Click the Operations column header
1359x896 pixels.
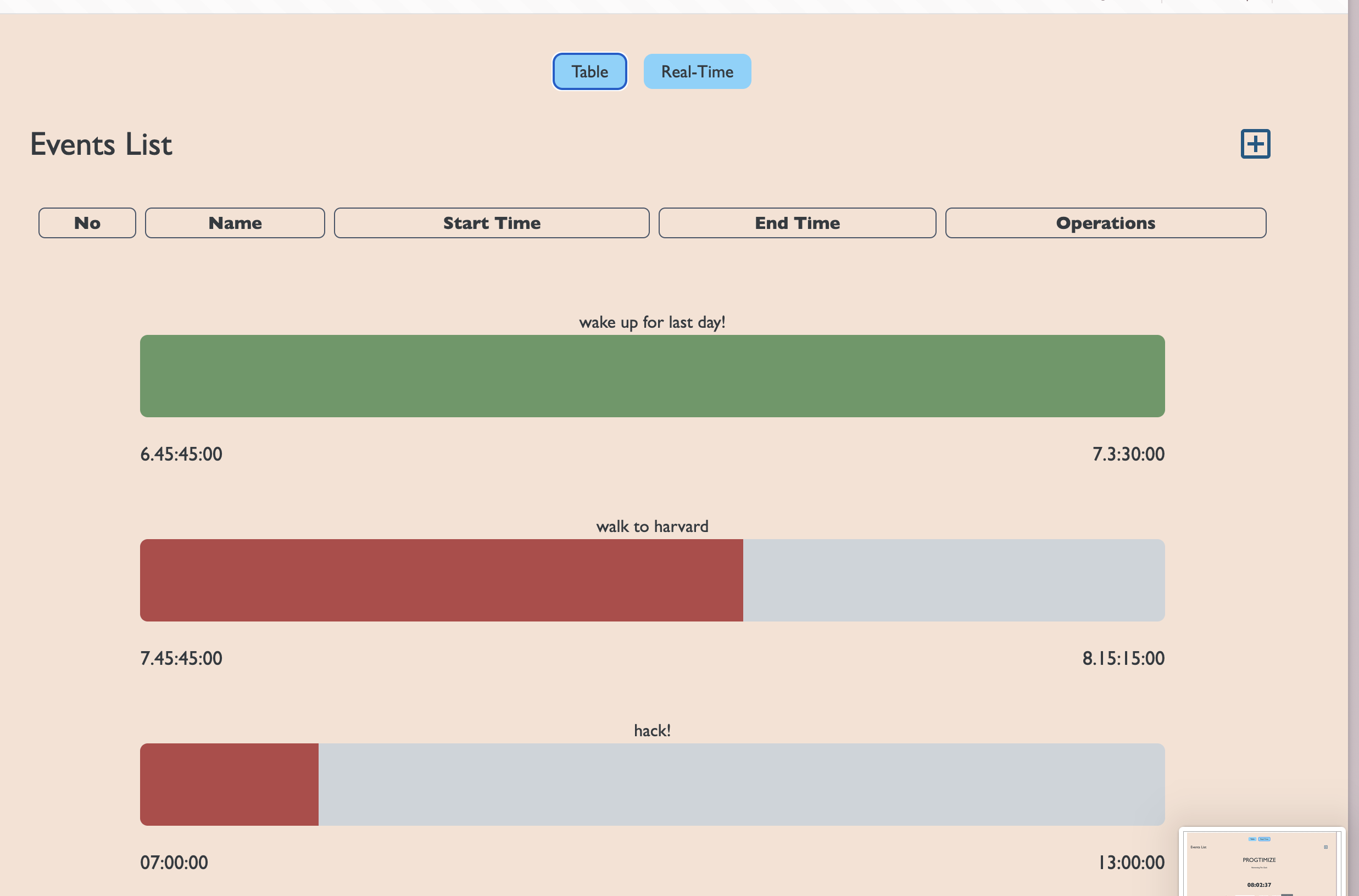(x=1105, y=223)
